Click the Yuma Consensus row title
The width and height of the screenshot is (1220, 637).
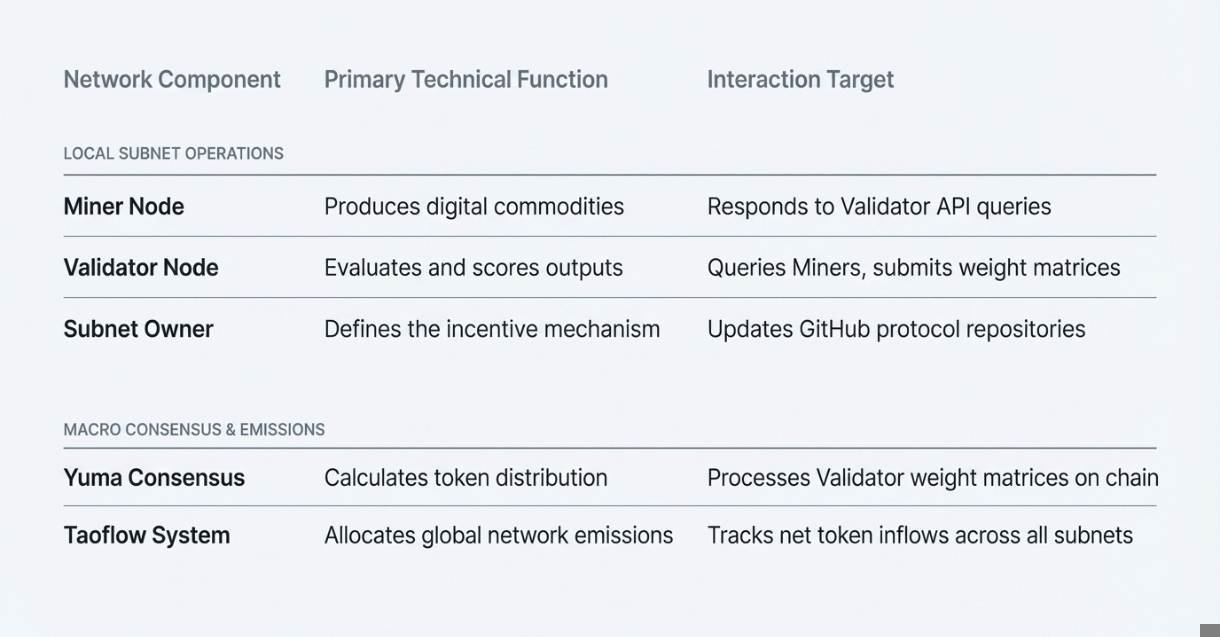click(x=154, y=478)
